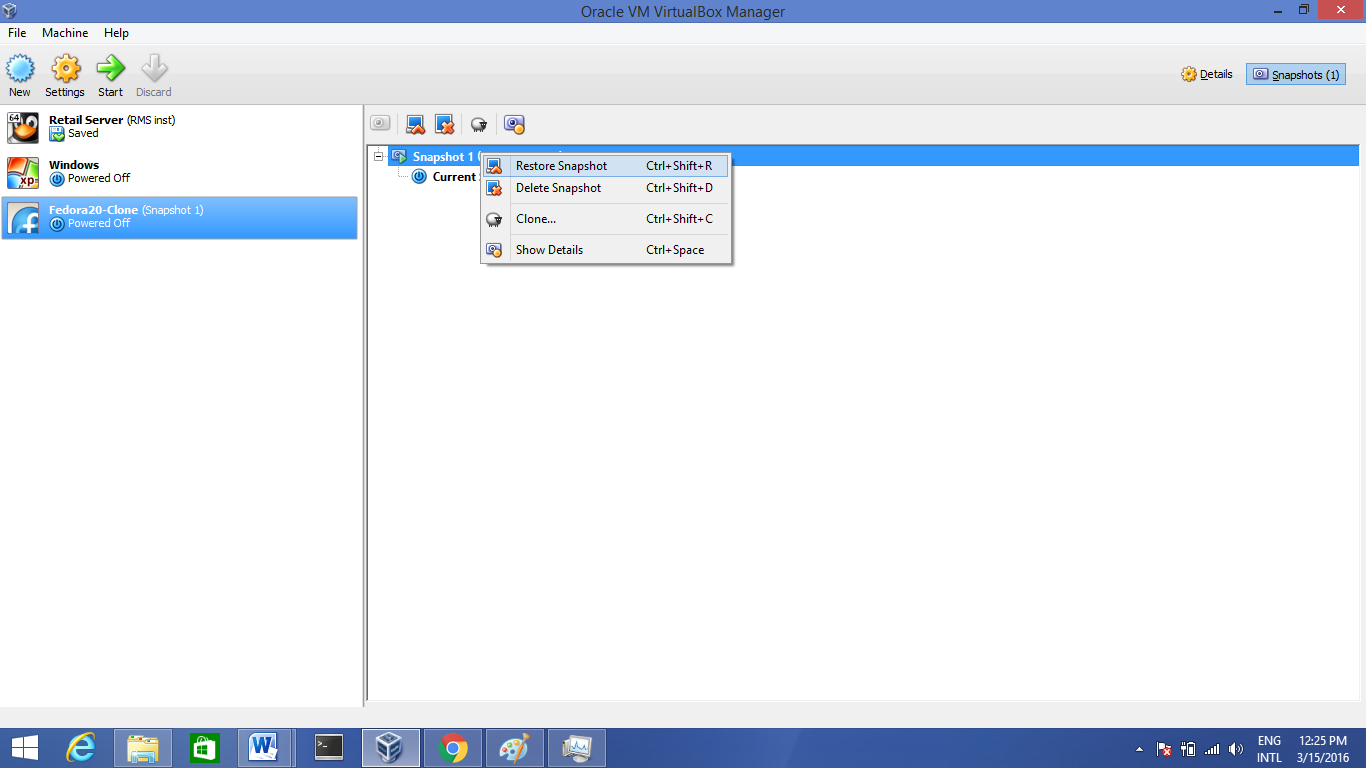The width and height of the screenshot is (1366, 768).
Task: Click the battery power tray icon
Action: pyautogui.click(x=1188, y=749)
